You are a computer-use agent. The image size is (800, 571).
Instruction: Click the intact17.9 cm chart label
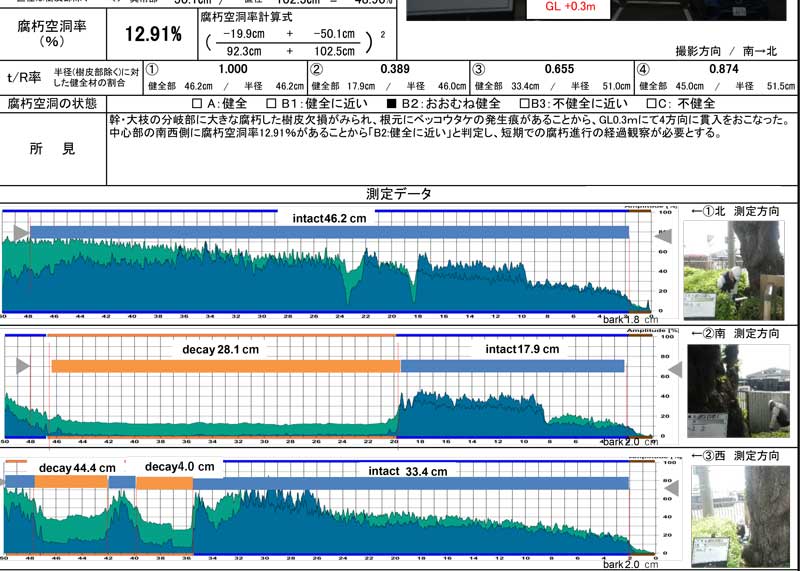pos(522,349)
